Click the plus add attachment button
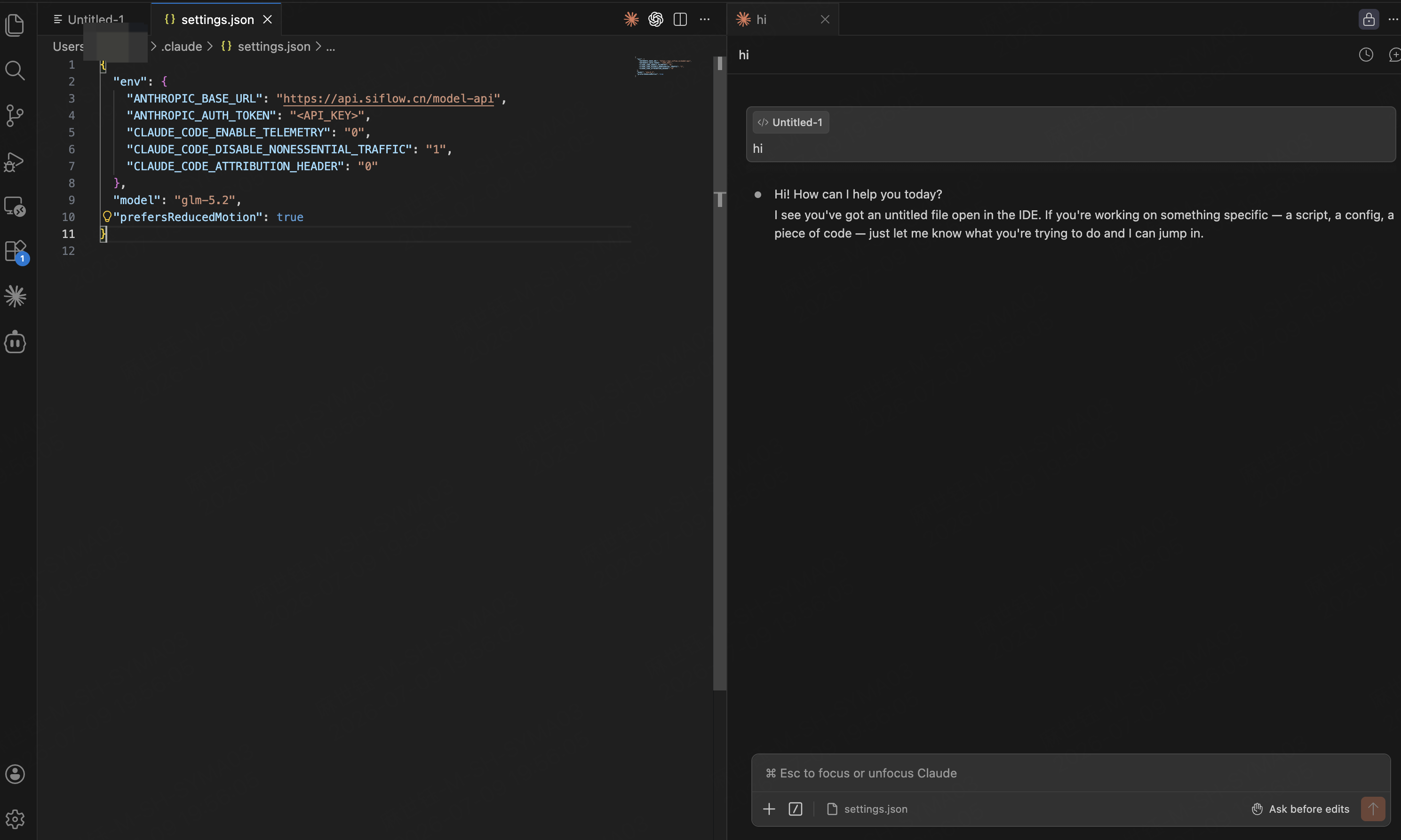 [x=769, y=808]
